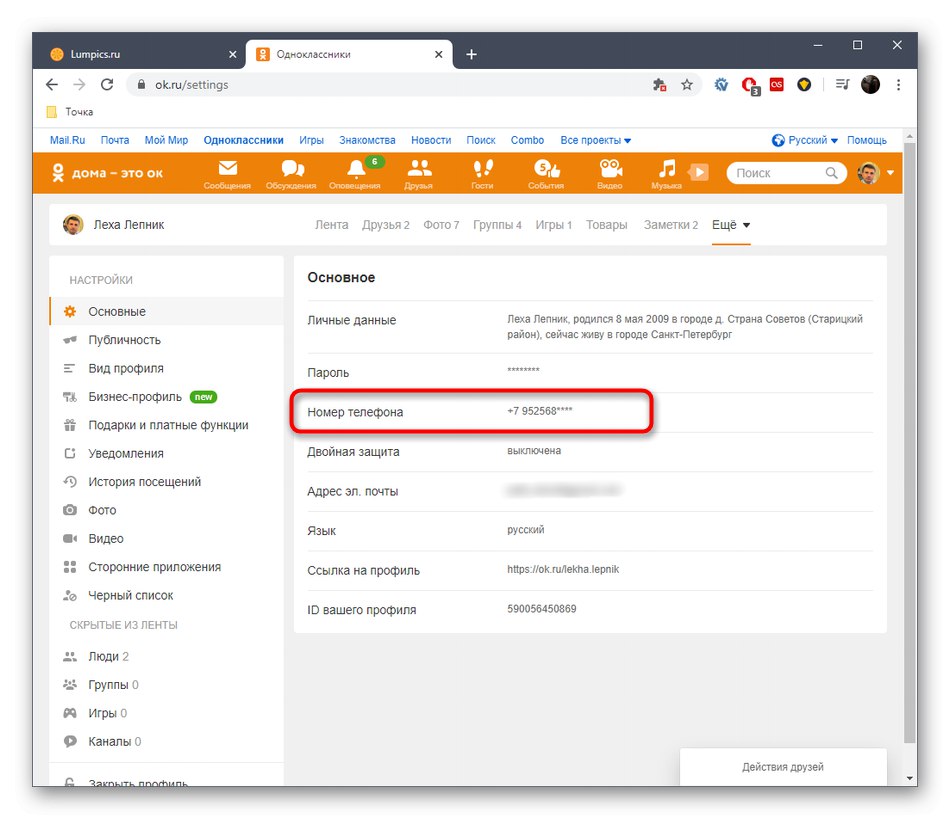Select the gear icon next to Основные
Image resolution: width=950 pixels, height=819 pixels.
point(69,311)
